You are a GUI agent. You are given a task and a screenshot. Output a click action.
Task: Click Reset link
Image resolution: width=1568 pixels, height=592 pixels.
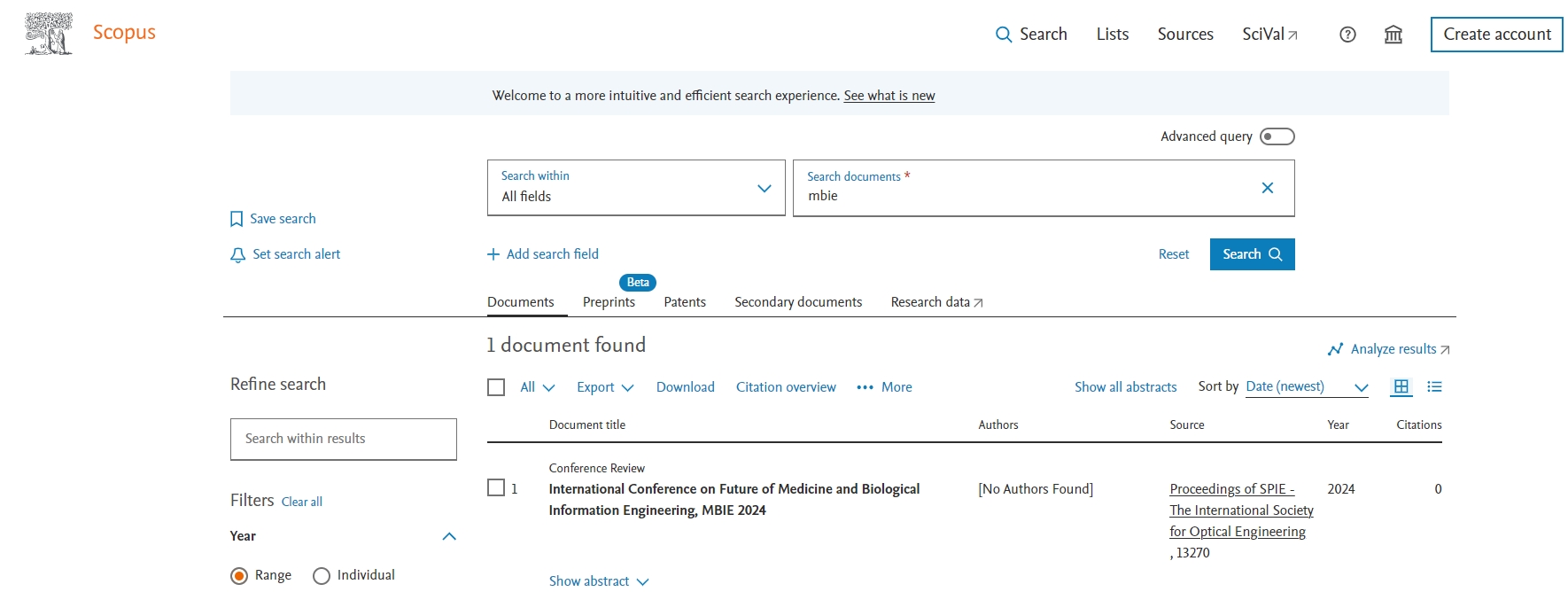tap(1174, 254)
